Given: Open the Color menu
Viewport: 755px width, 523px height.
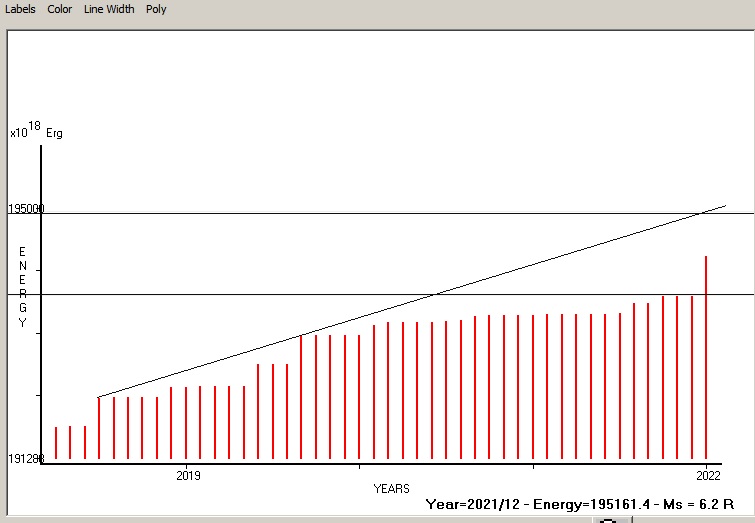Looking at the screenshot, I should [x=60, y=9].
